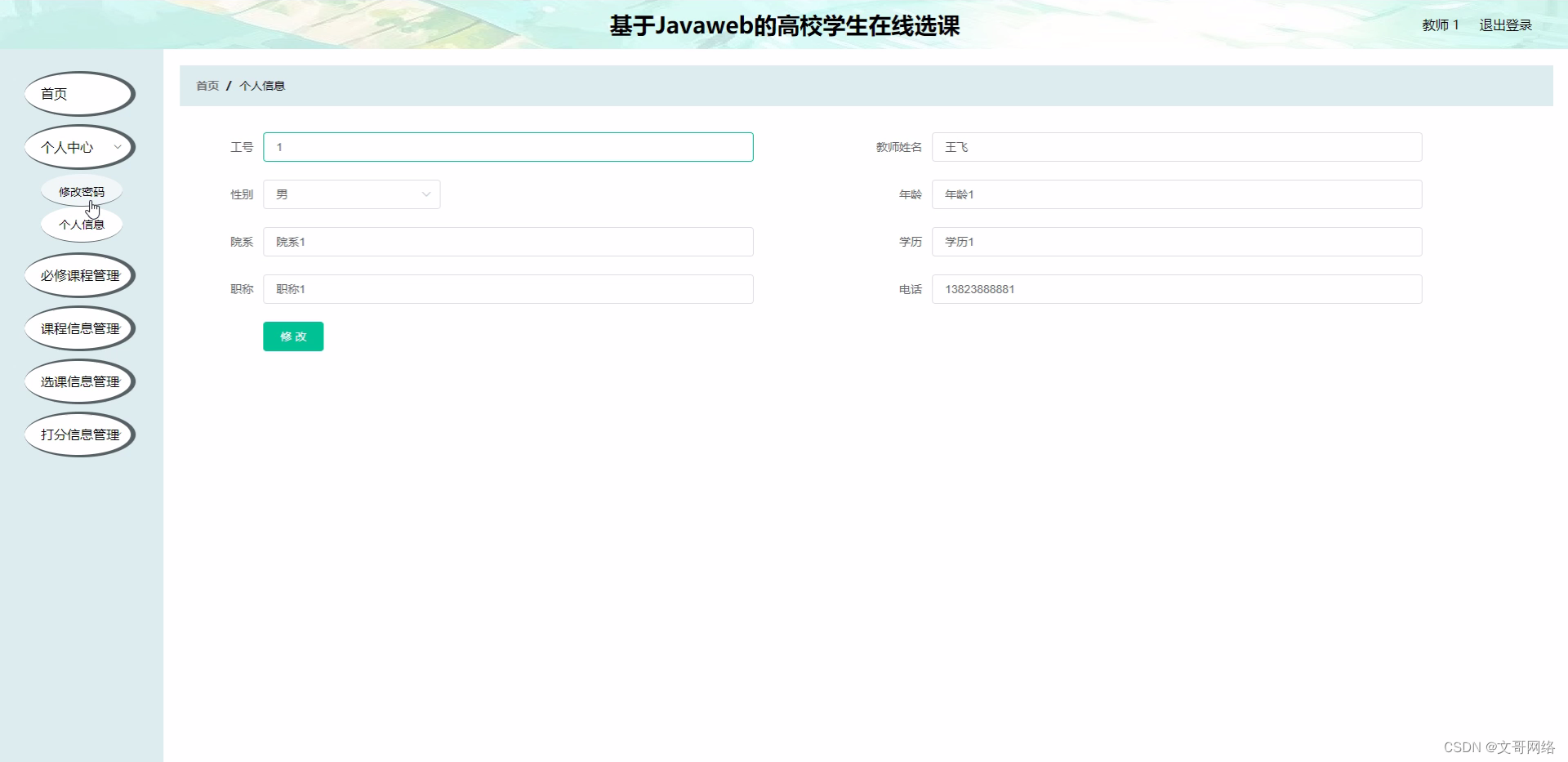Click 退出登录 to log out
This screenshot has height=762, width=1568.
coord(1505,25)
